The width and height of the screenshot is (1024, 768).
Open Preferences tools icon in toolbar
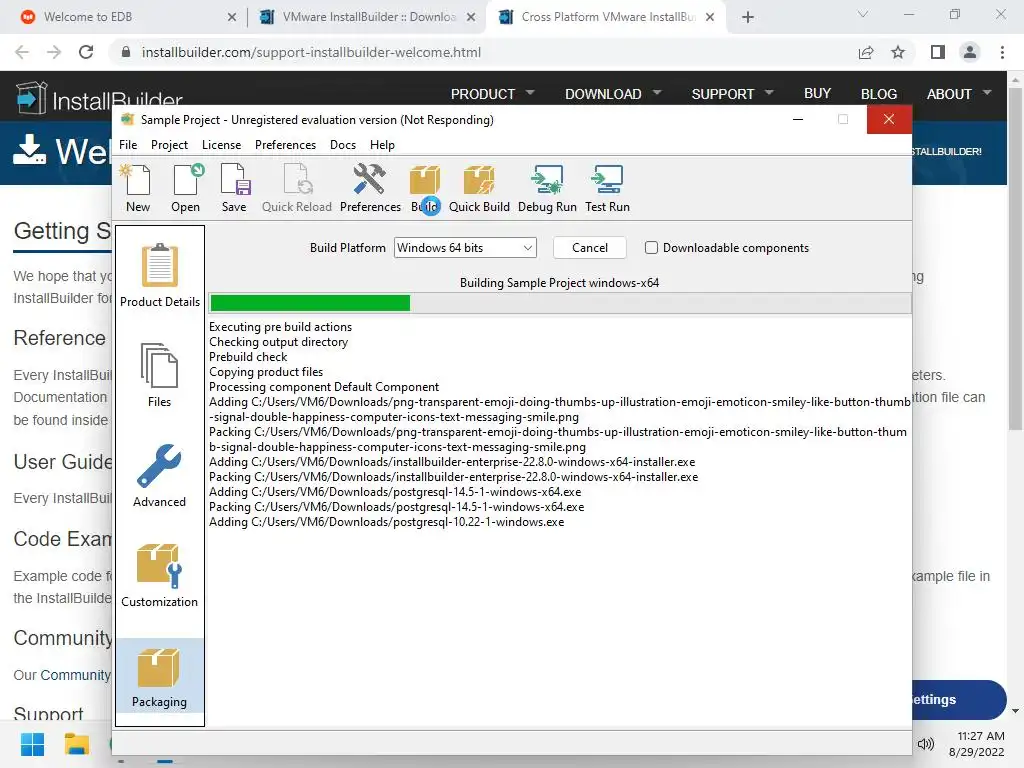tap(370, 189)
